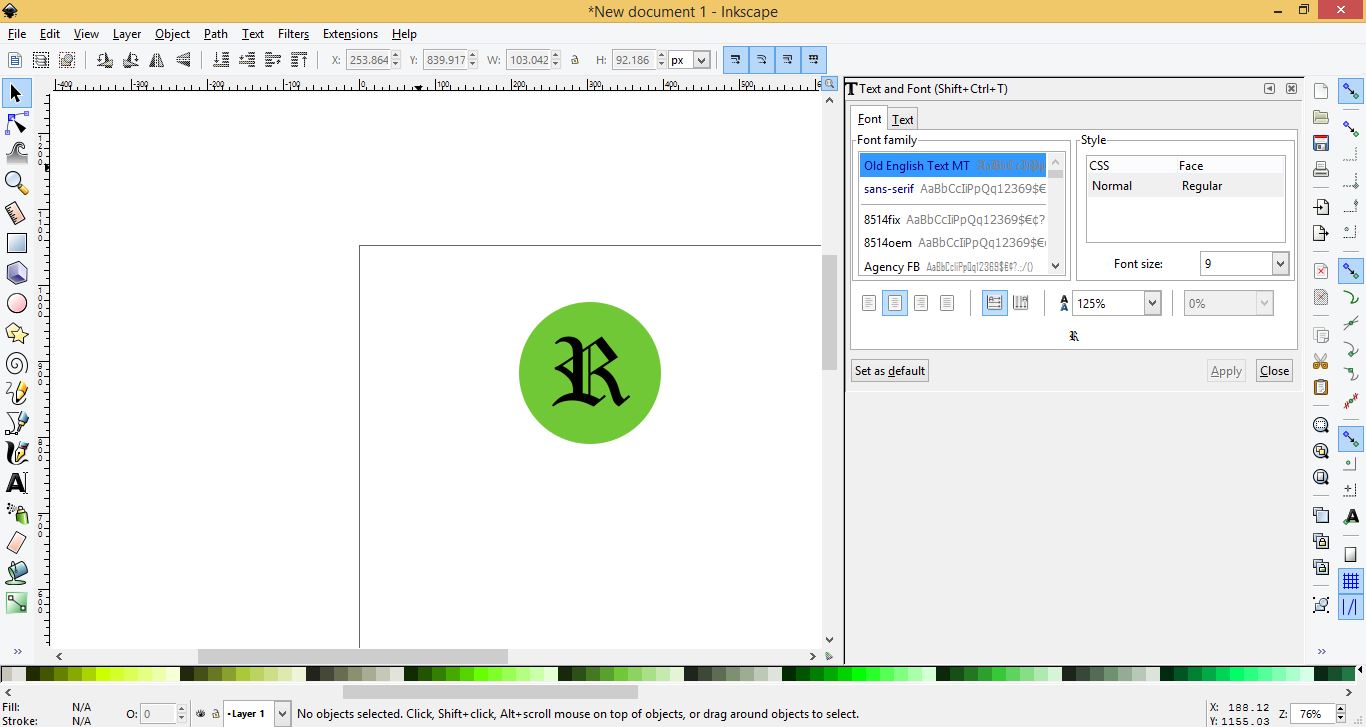Select the Calligraphy tool
The image size is (1366, 727).
pos(16,453)
